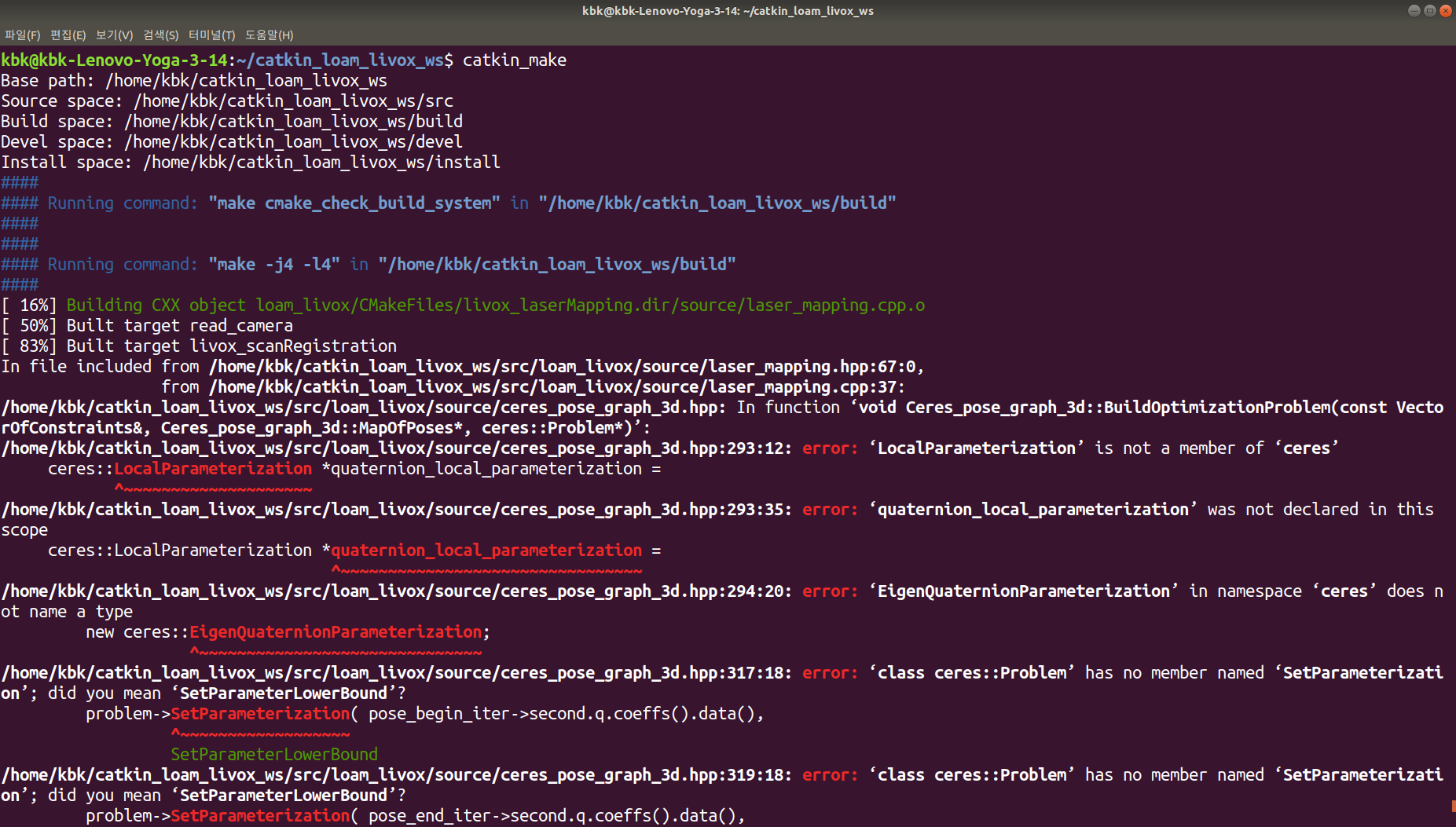Click the red EigenQuaternionParameterization code token
1456x827 pixels.
(336, 632)
